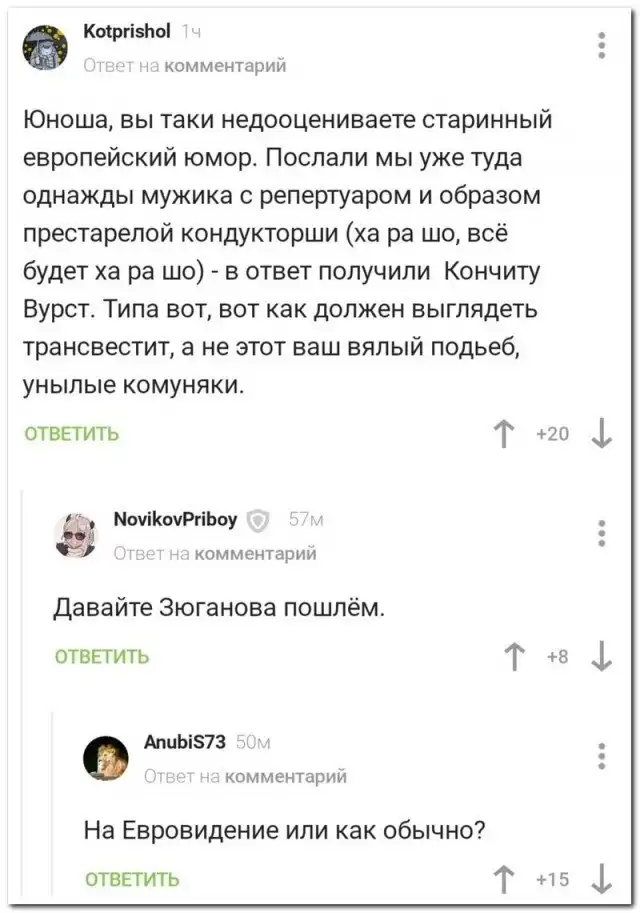Click ОТВЕТИТЬ under Kotprishol's comment

[x=72, y=434]
